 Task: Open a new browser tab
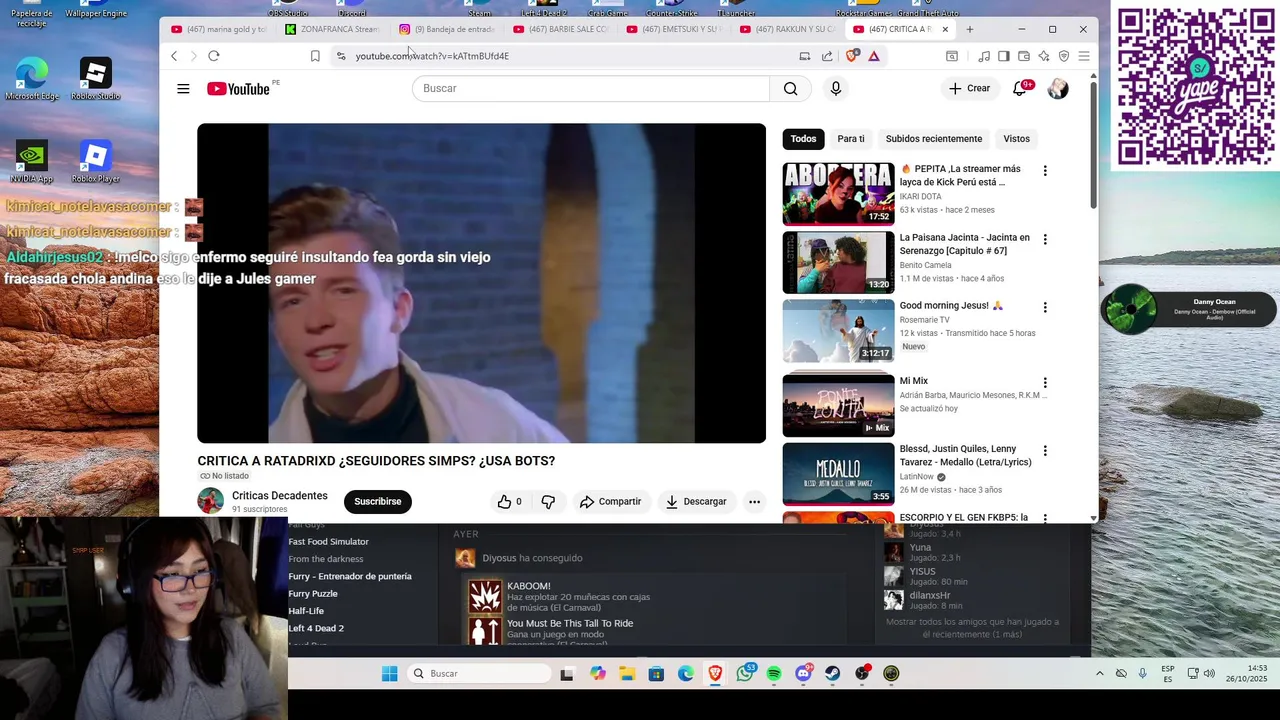969,29
